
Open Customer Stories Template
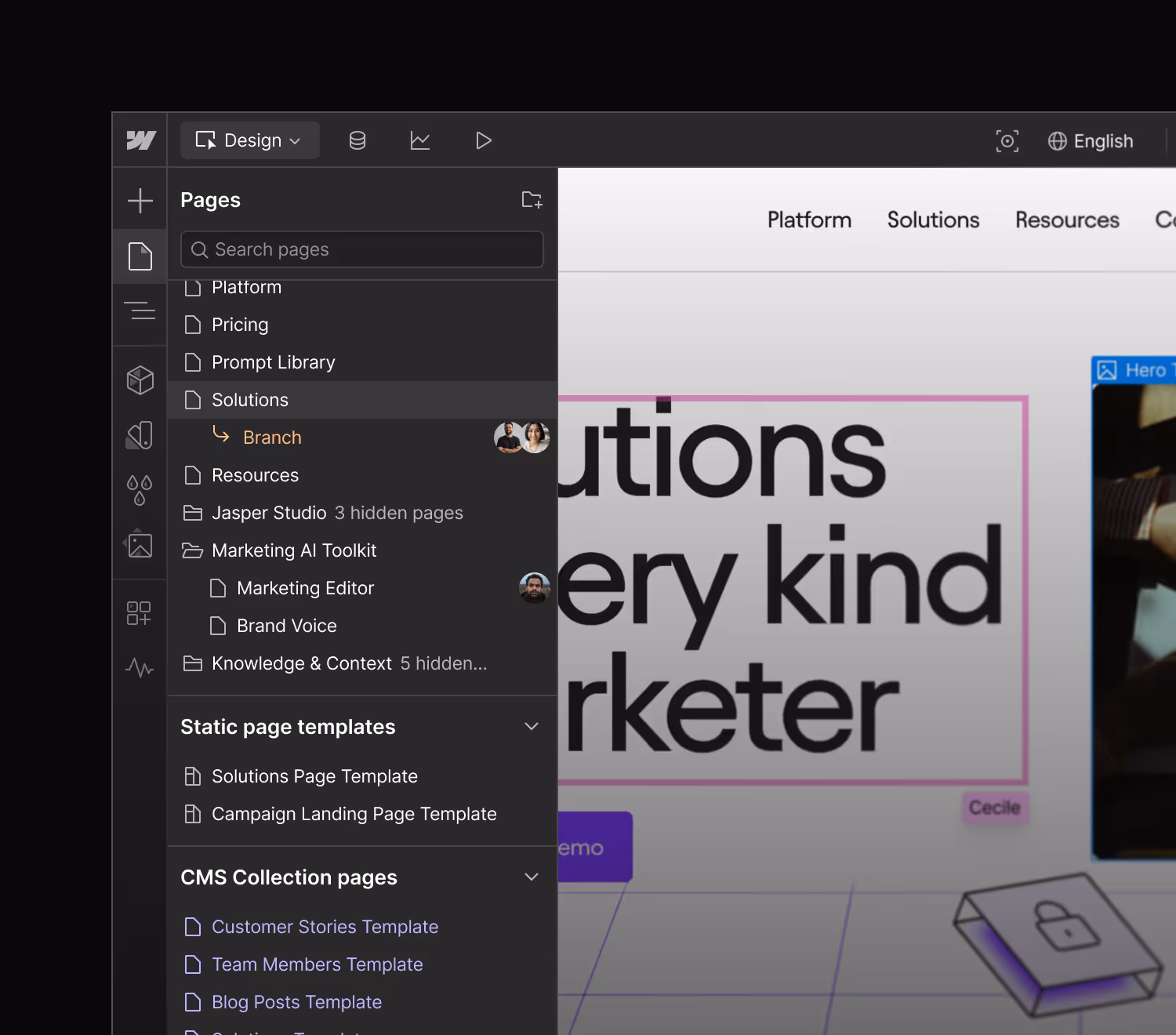click(362, 927)
